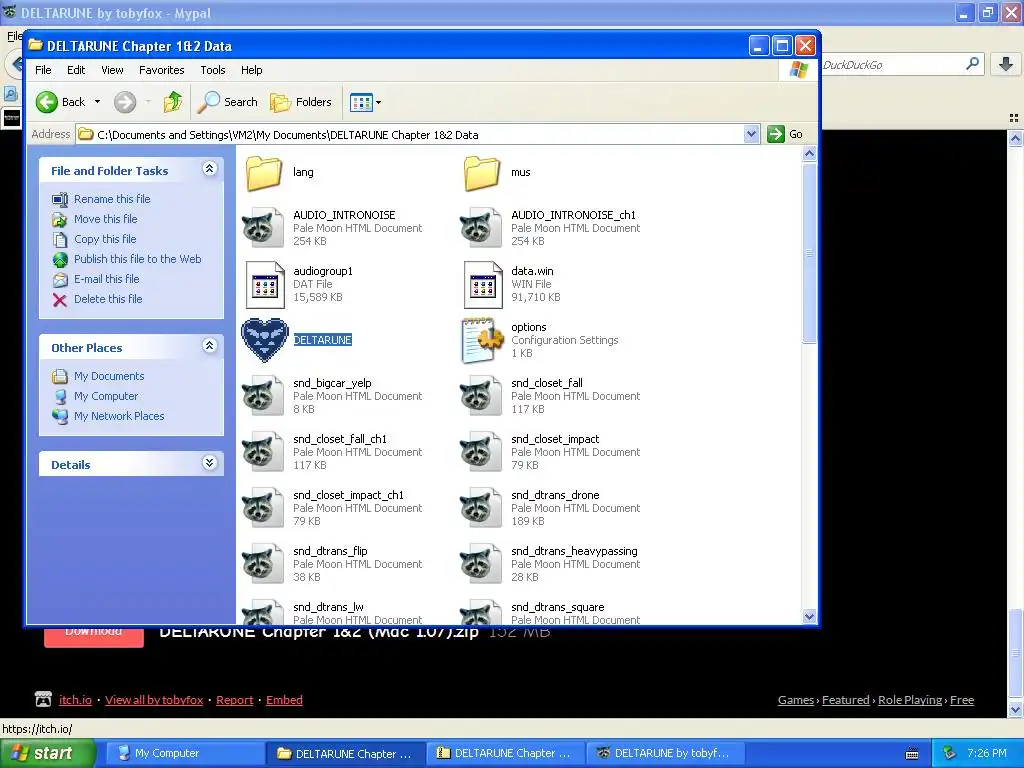
Task: Select AUDIO_INTRONOISE file icon
Action: 263,227
